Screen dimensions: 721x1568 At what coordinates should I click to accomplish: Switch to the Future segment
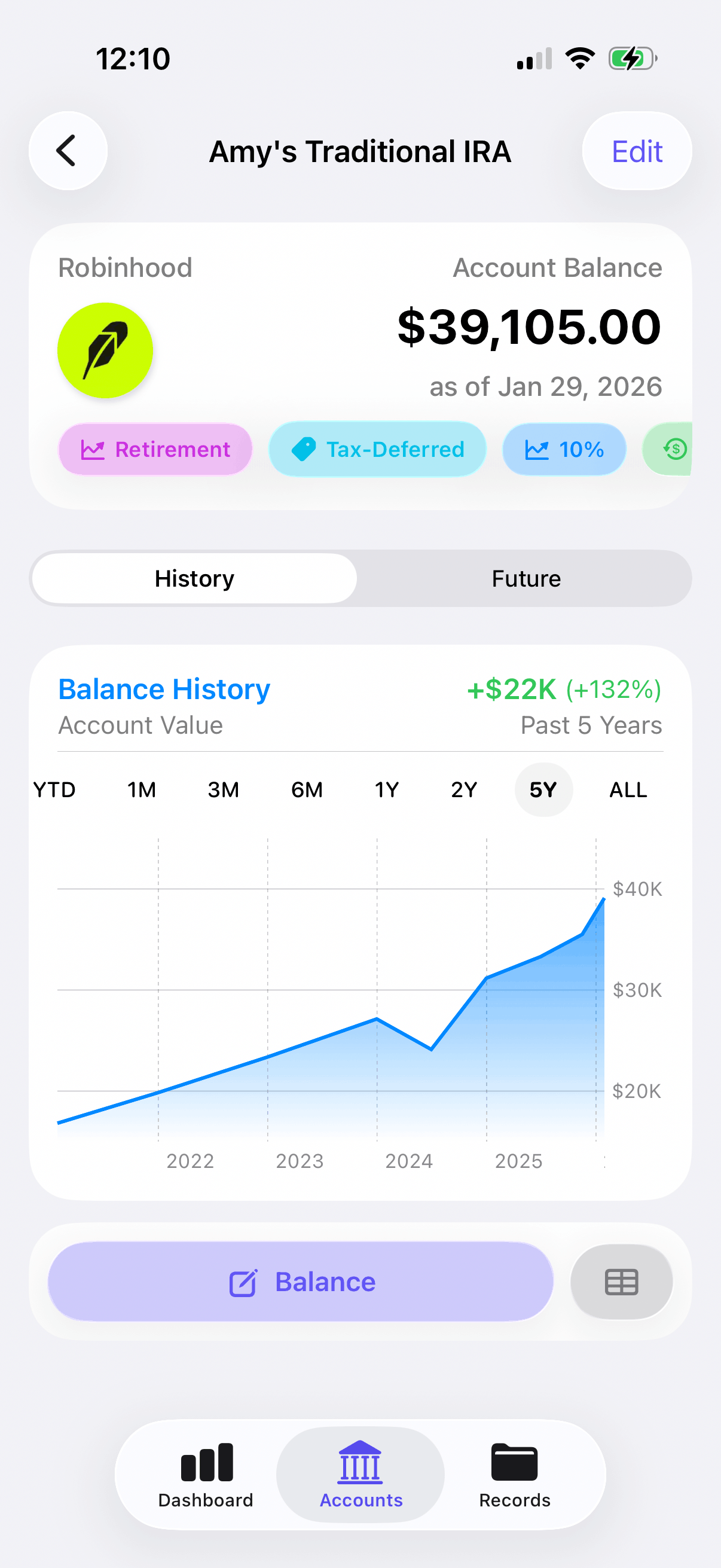(526, 578)
